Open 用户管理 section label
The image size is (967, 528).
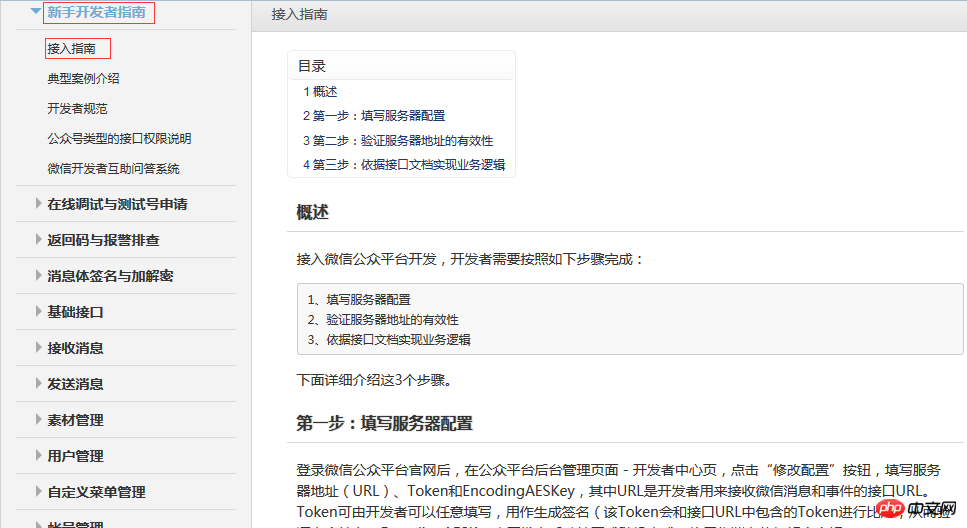(75, 456)
